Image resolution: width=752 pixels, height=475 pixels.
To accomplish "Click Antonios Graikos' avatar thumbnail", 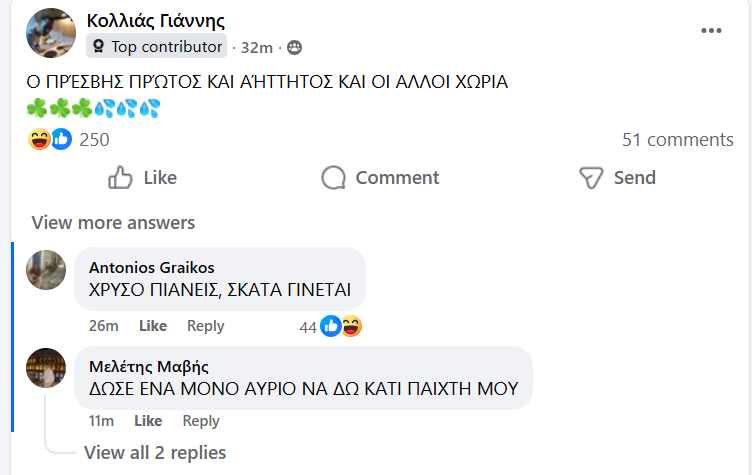I will click(x=46, y=270).
